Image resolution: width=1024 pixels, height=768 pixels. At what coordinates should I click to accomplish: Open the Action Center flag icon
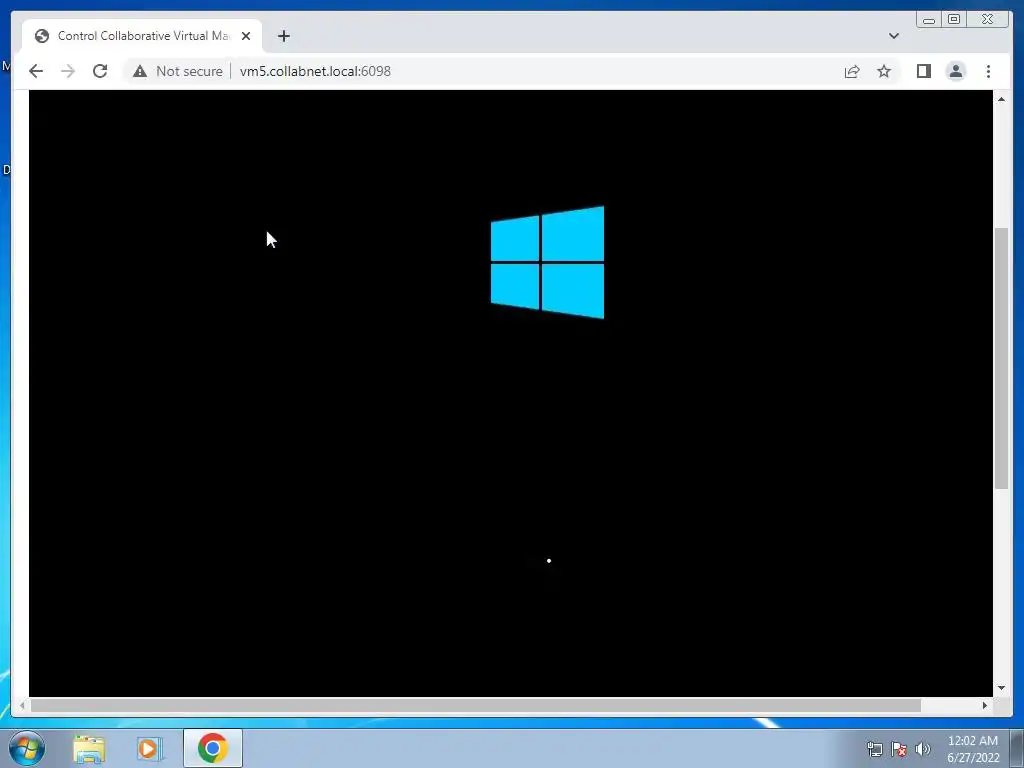tap(899, 749)
